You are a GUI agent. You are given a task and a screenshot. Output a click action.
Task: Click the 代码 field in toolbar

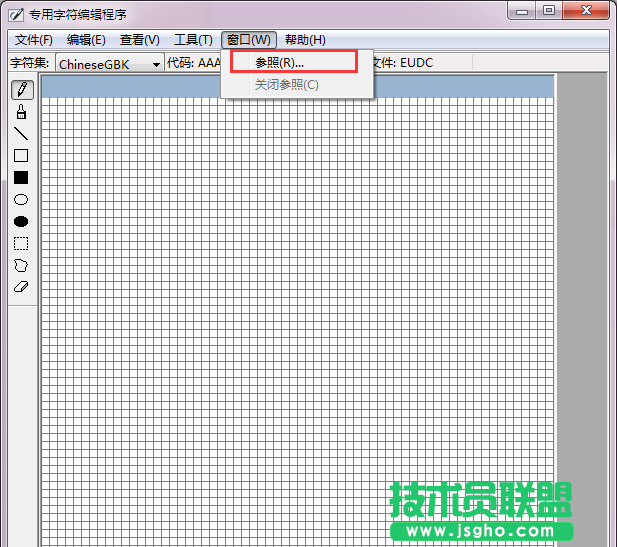pyautogui.click(x=193, y=63)
